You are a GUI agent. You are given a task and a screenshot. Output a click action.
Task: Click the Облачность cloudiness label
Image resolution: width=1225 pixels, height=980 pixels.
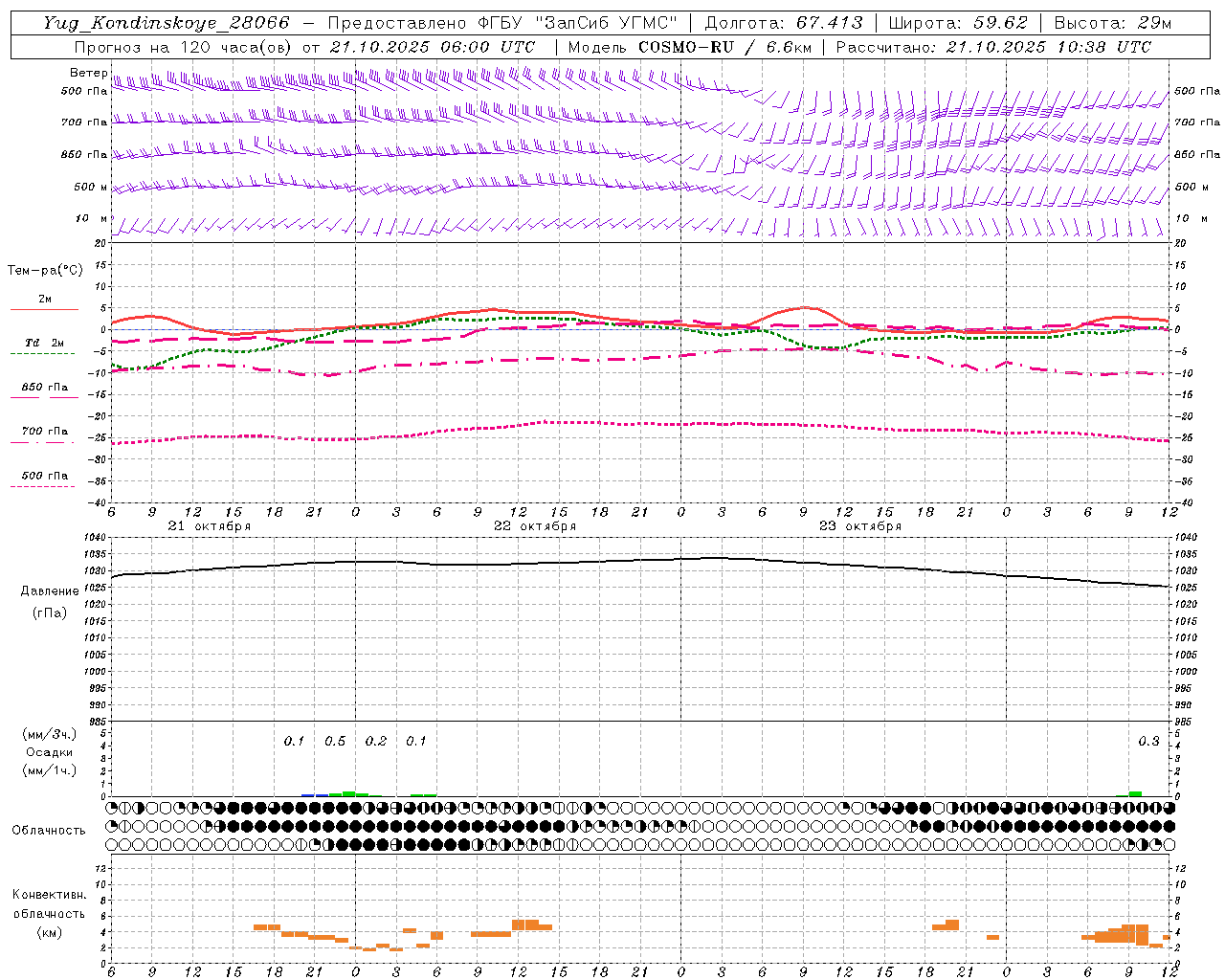(x=49, y=831)
